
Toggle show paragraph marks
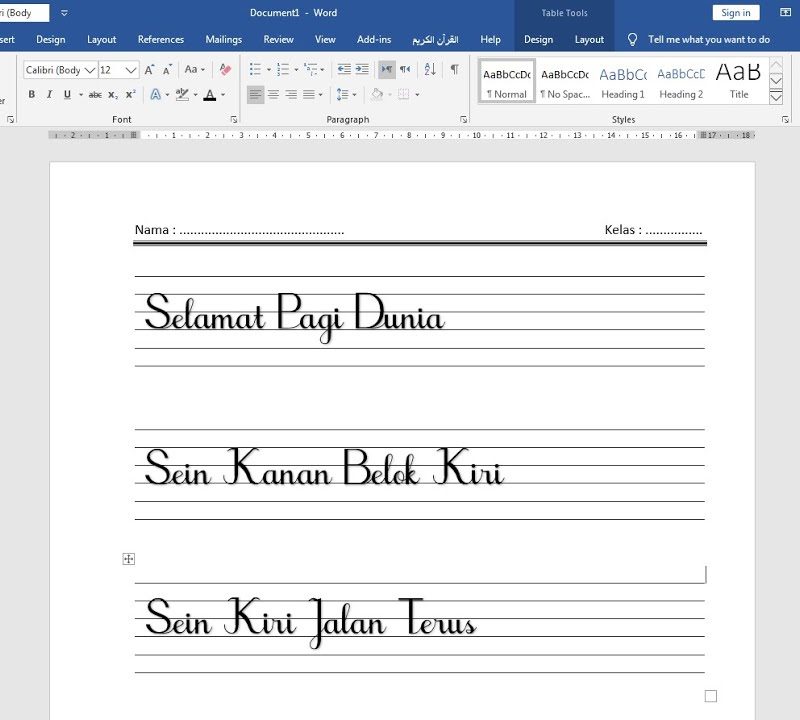[455, 69]
